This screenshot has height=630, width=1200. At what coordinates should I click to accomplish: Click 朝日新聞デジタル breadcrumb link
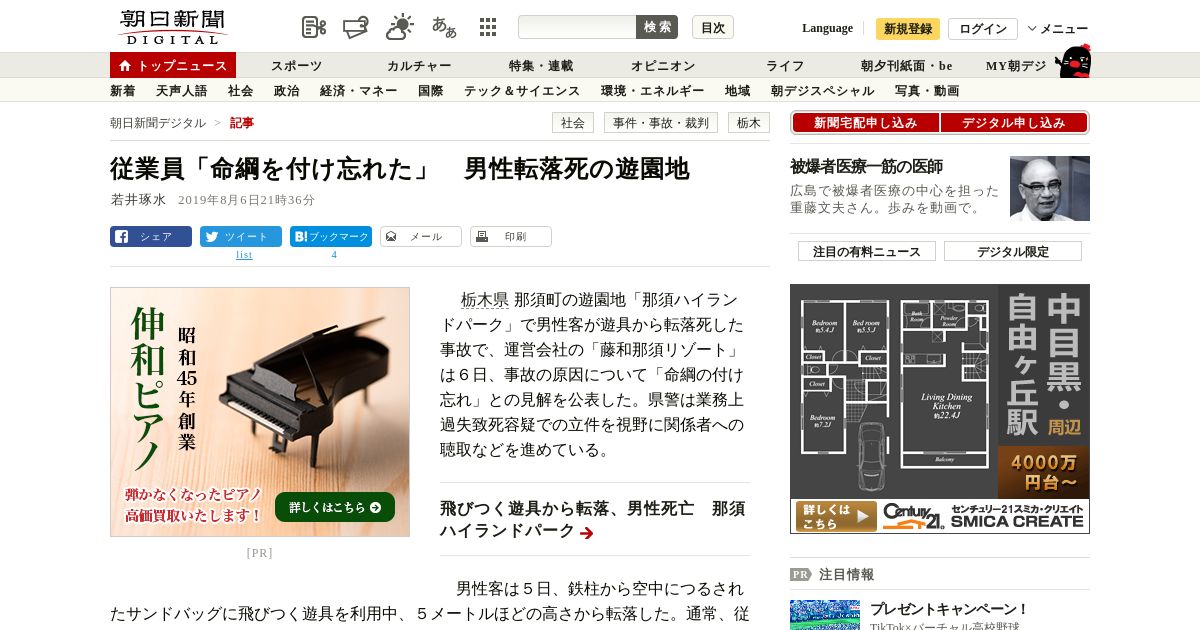tap(158, 123)
